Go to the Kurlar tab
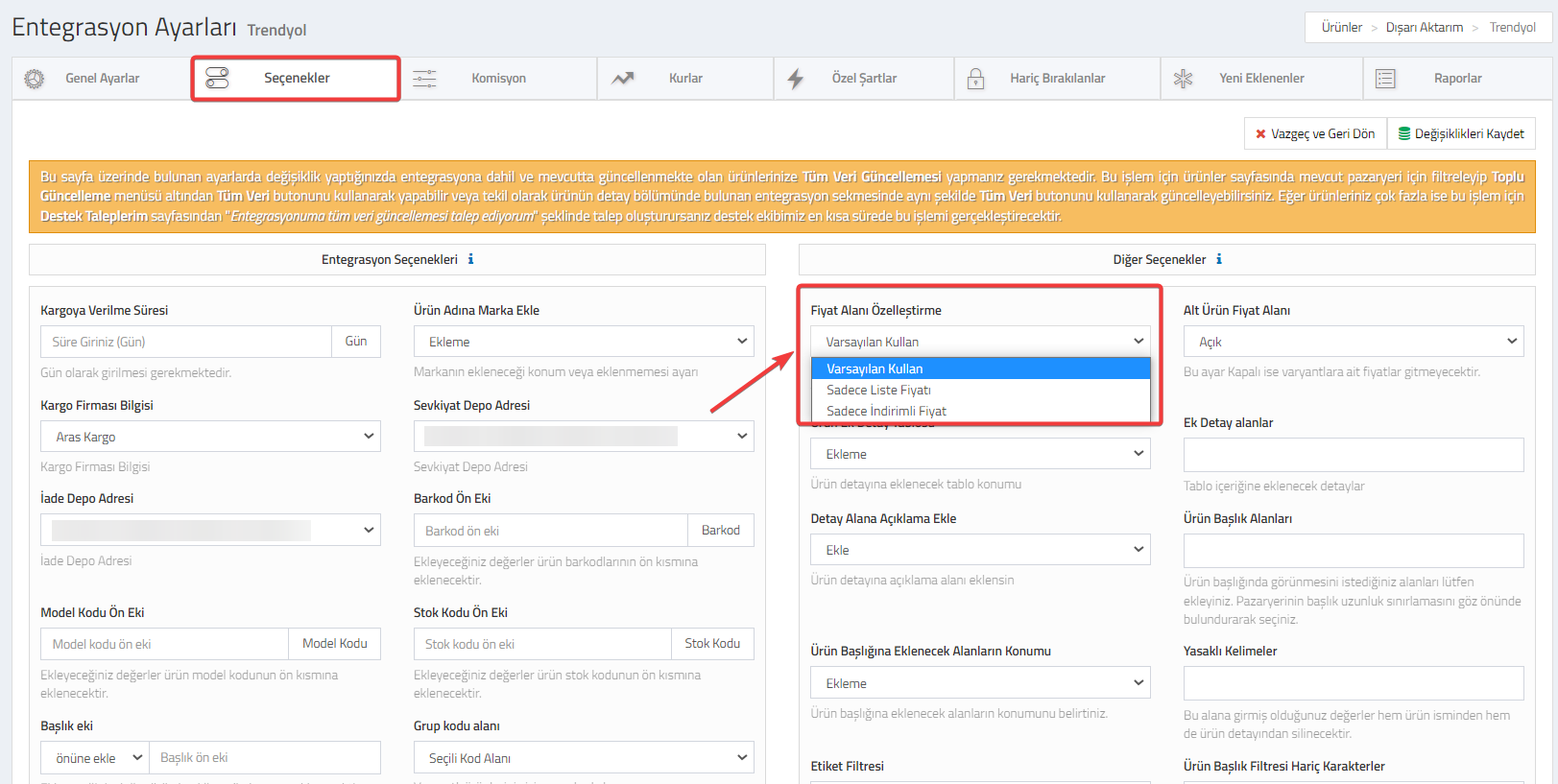This screenshot has height=784, width=1558. pyautogui.click(x=685, y=79)
